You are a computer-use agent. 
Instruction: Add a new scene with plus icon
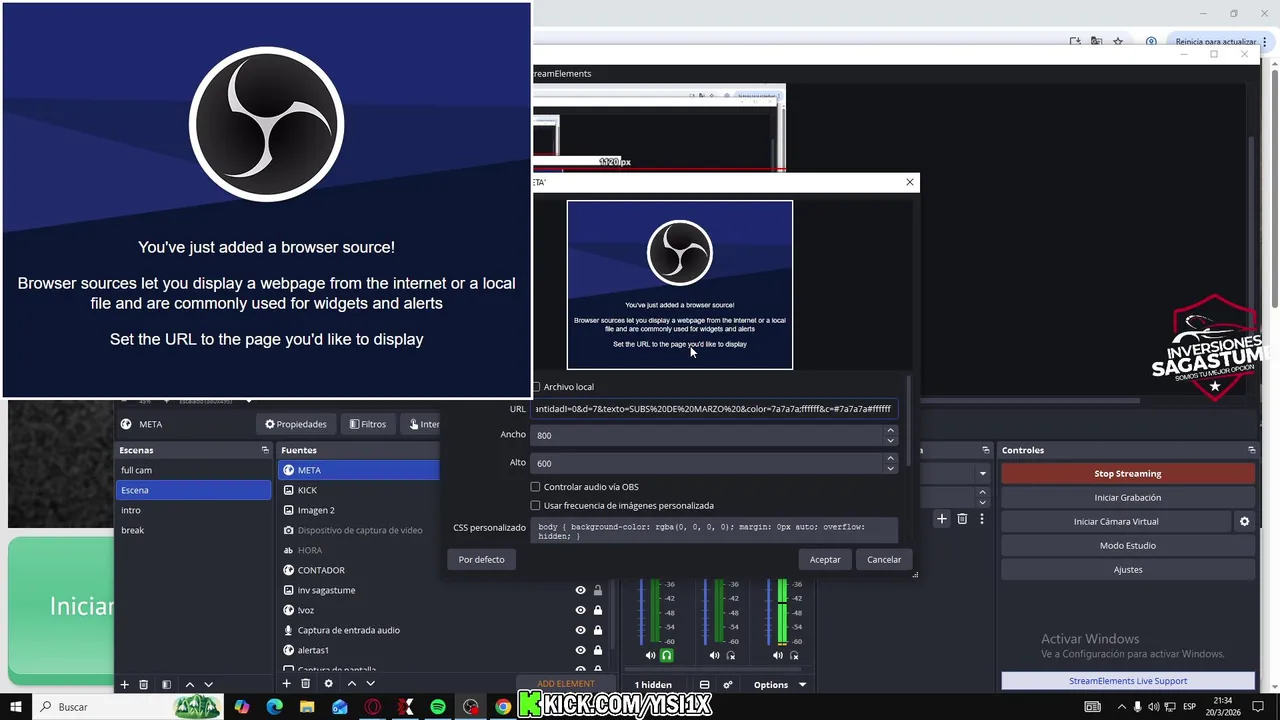125,684
